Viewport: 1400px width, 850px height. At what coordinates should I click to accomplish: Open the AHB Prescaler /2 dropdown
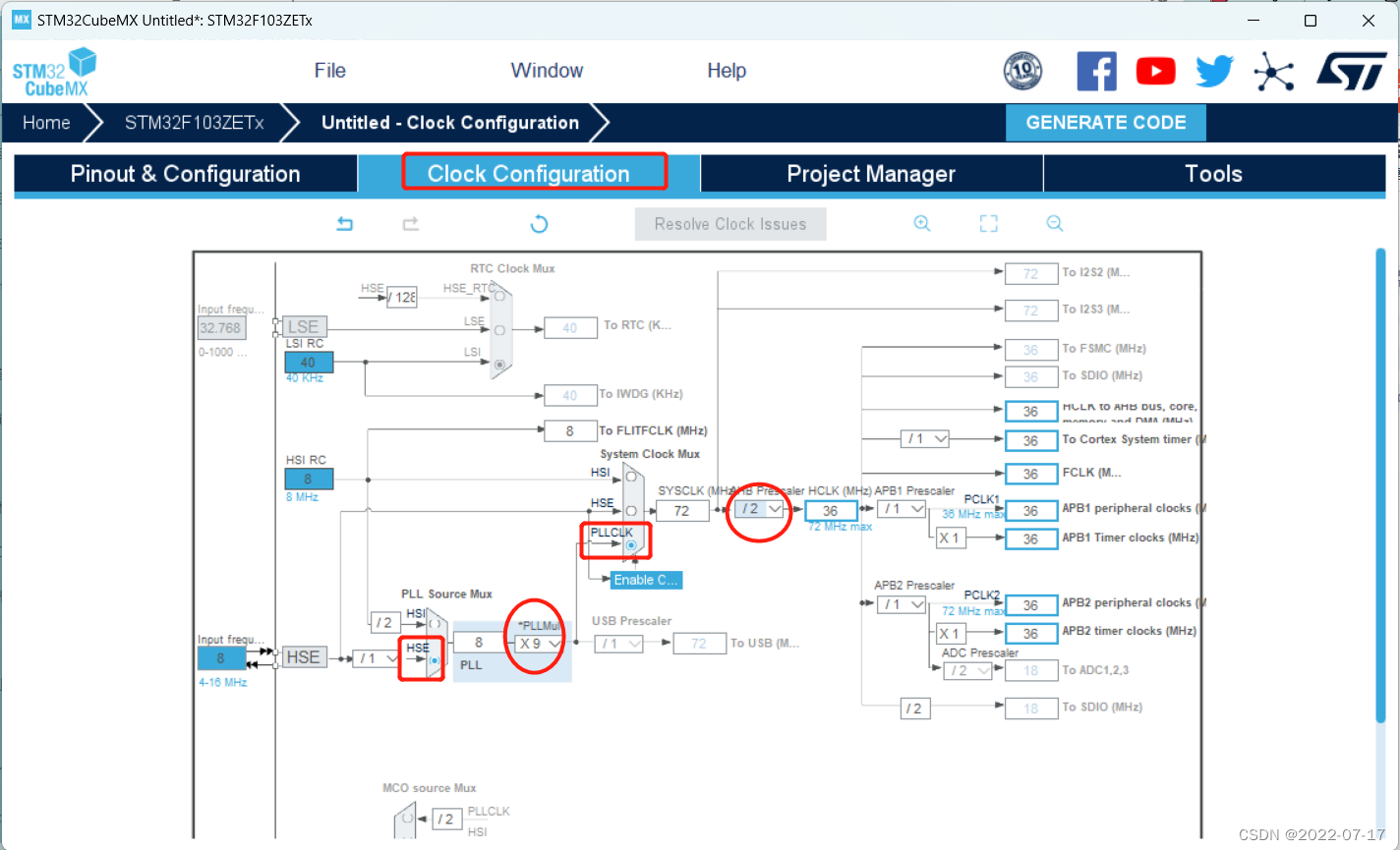[760, 509]
